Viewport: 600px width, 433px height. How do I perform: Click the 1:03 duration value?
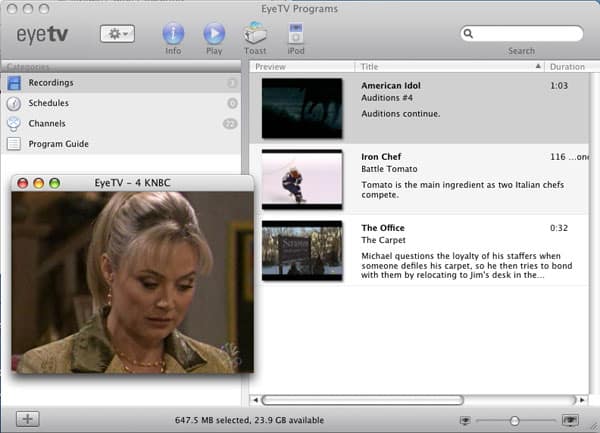pos(559,86)
